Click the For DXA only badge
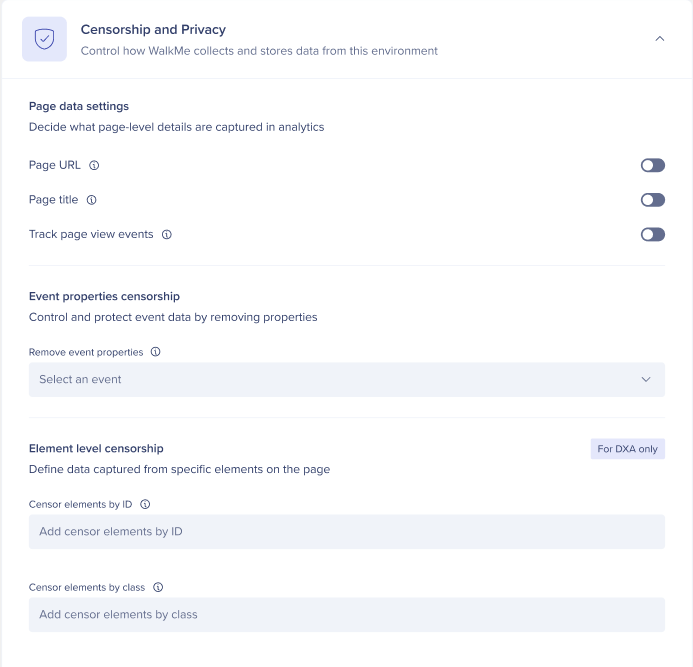The image size is (693, 667). pyautogui.click(x=627, y=449)
